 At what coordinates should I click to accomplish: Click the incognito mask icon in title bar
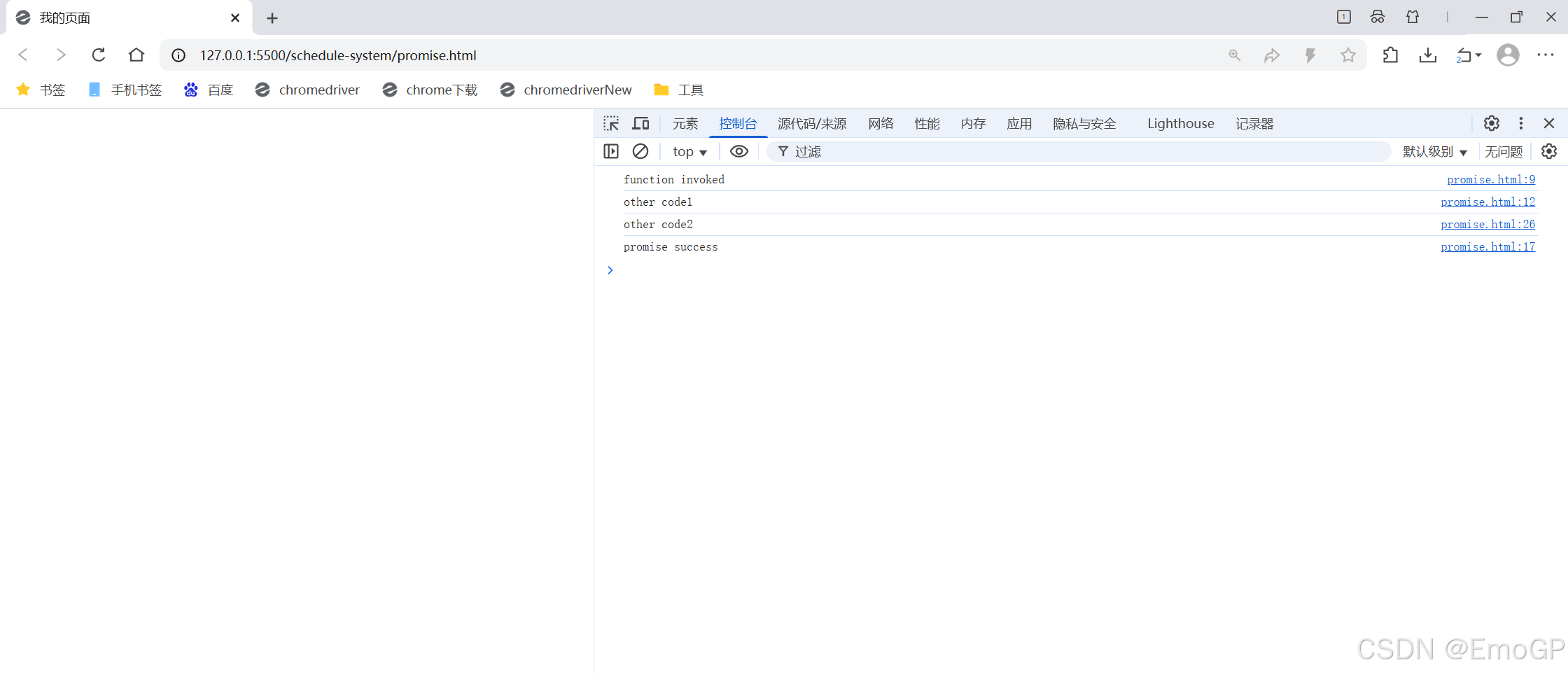click(x=1378, y=17)
